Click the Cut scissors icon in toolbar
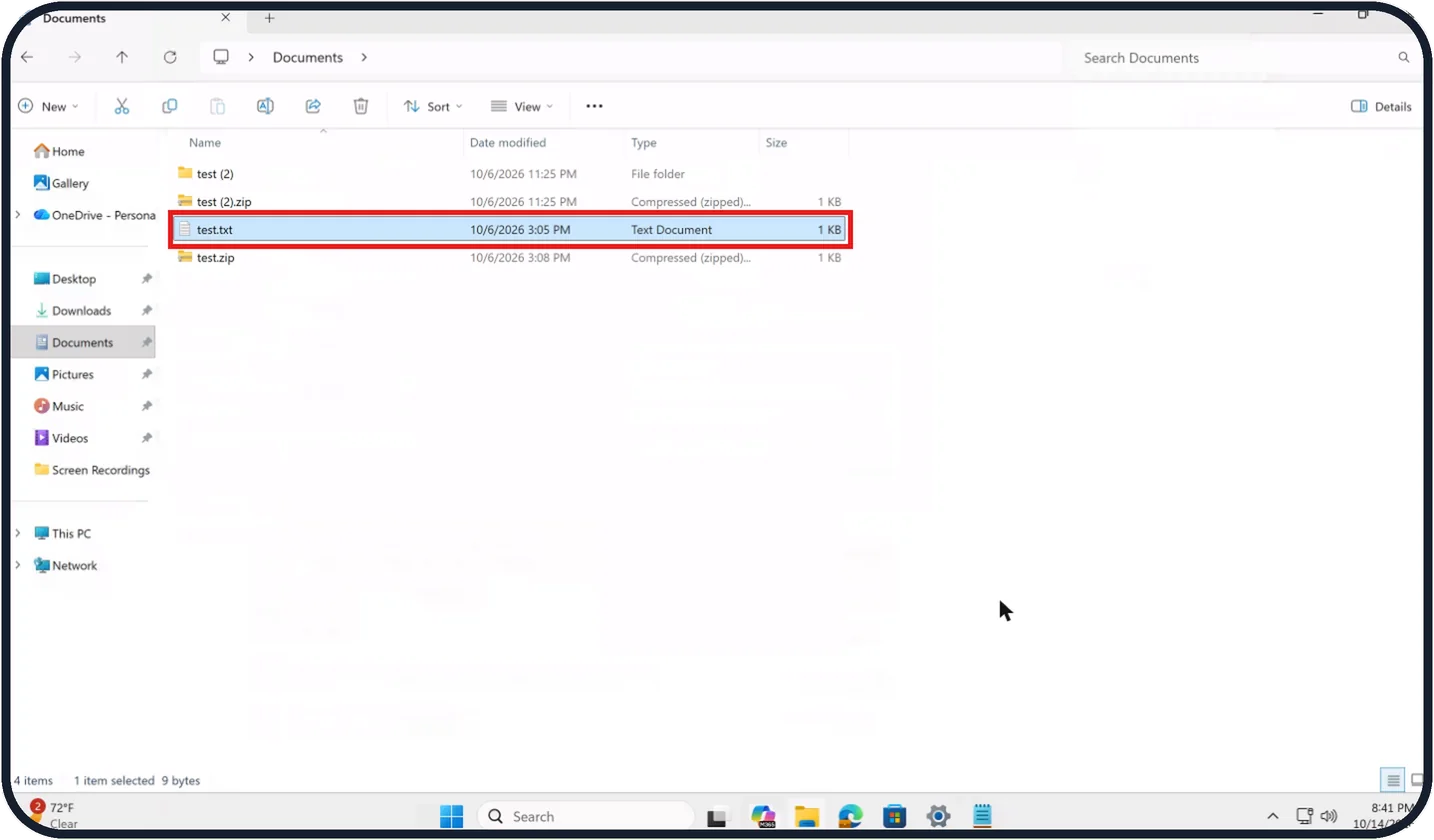Image resolution: width=1434 pixels, height=840 pixels. coord(122,106)
